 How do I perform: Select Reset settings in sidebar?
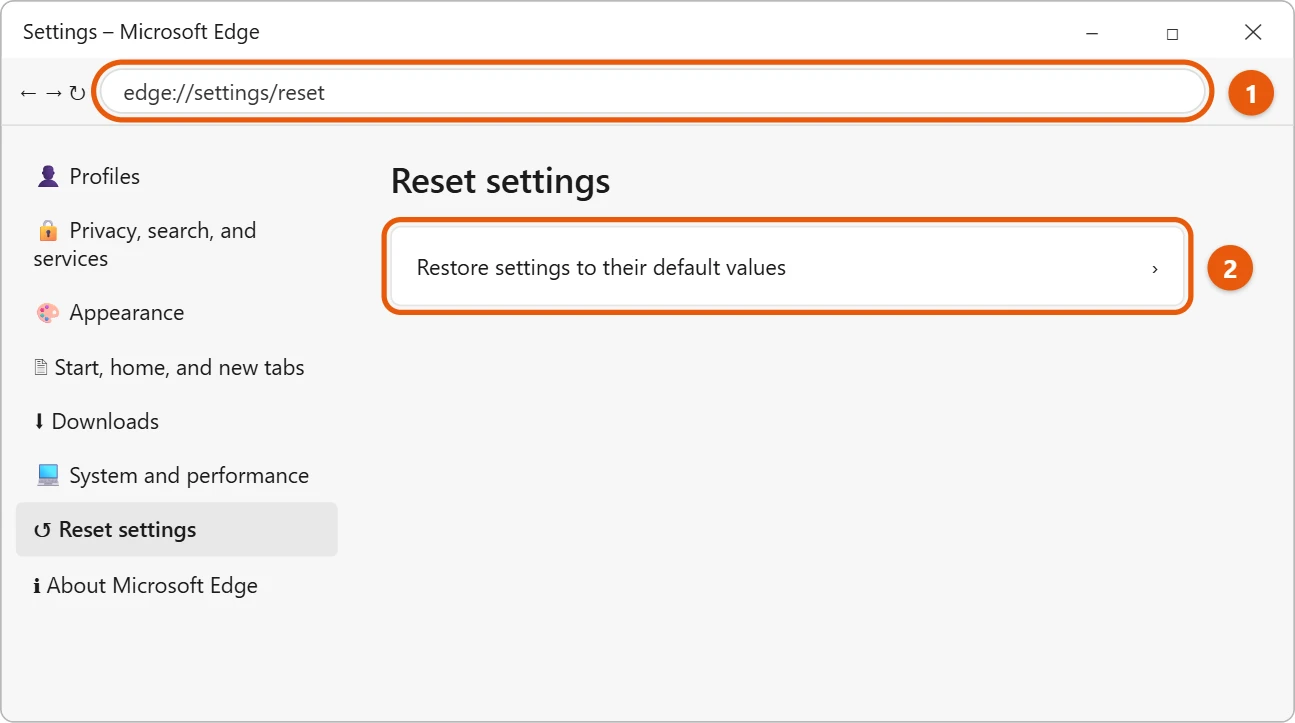[177, 530]
